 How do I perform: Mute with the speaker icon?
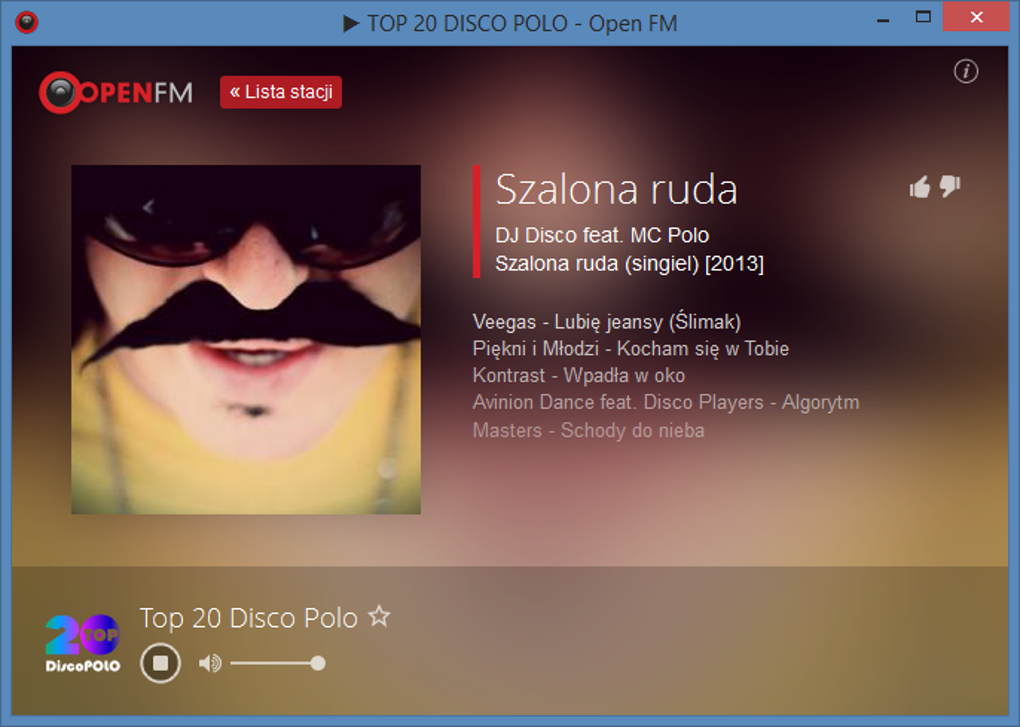pyautogui.click(x=210, y=663)
